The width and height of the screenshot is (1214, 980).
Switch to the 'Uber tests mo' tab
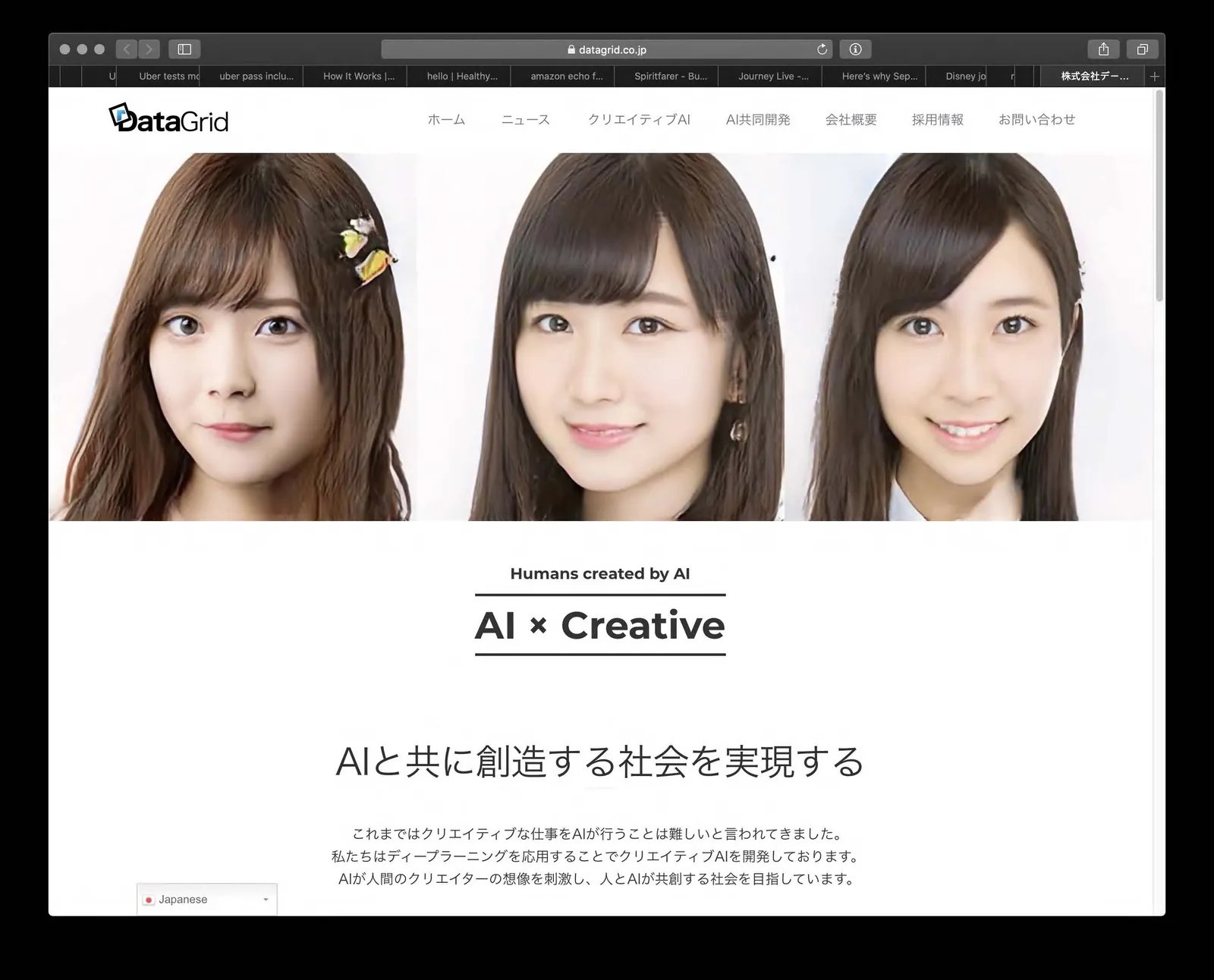pyautogui.click(x=160, y=76)
